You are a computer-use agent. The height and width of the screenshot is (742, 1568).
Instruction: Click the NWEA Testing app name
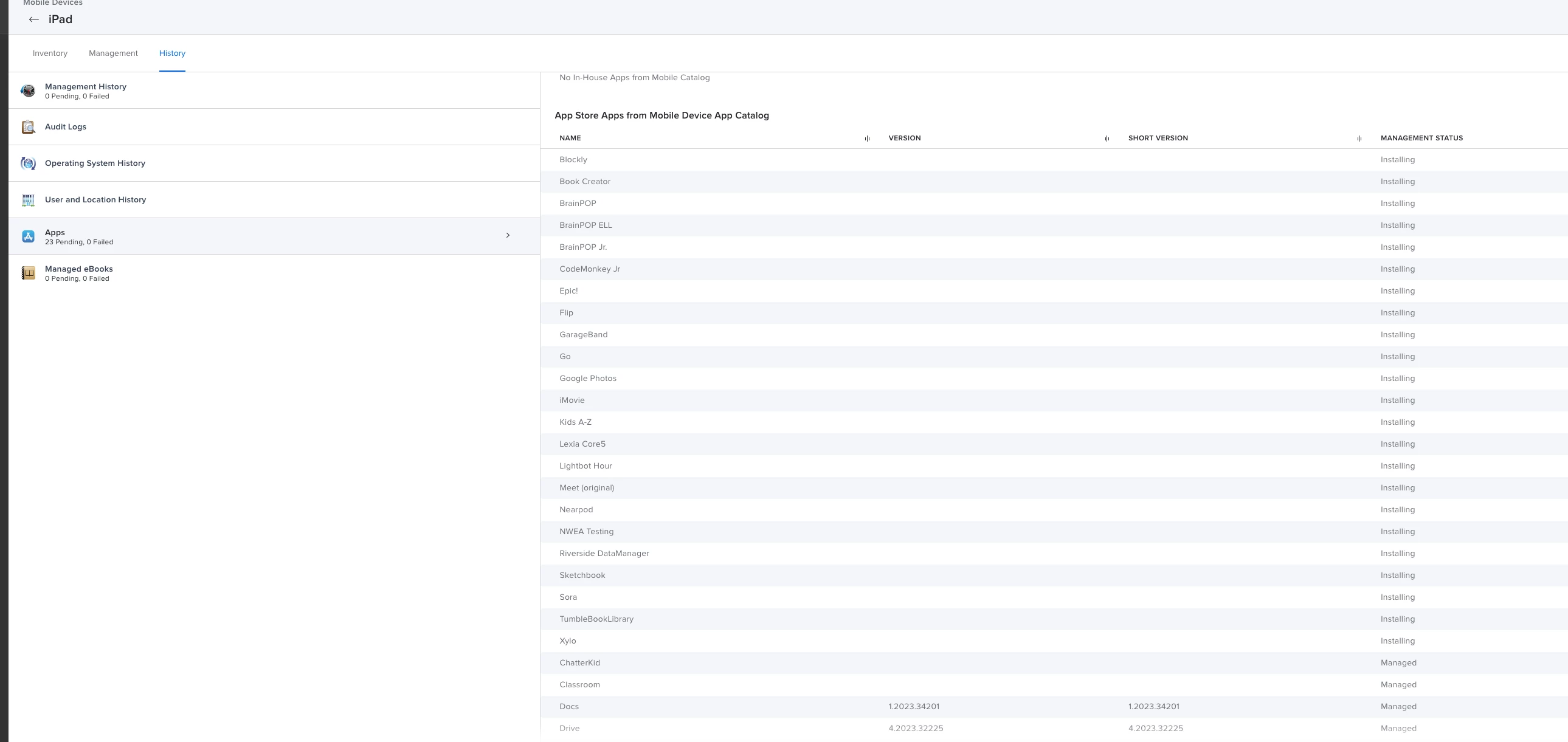click(x=586, y=532)
